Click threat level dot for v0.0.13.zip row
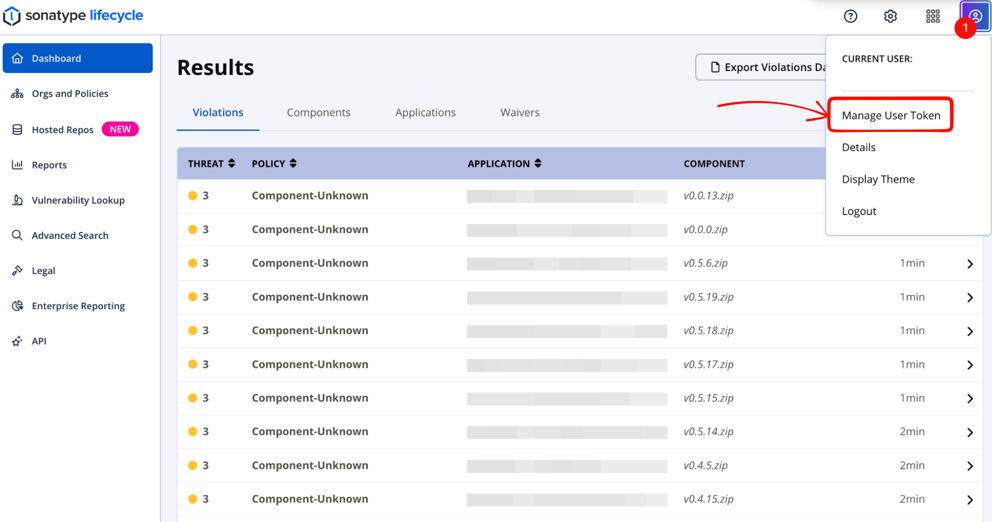The image size is (992, 522). 192,196
